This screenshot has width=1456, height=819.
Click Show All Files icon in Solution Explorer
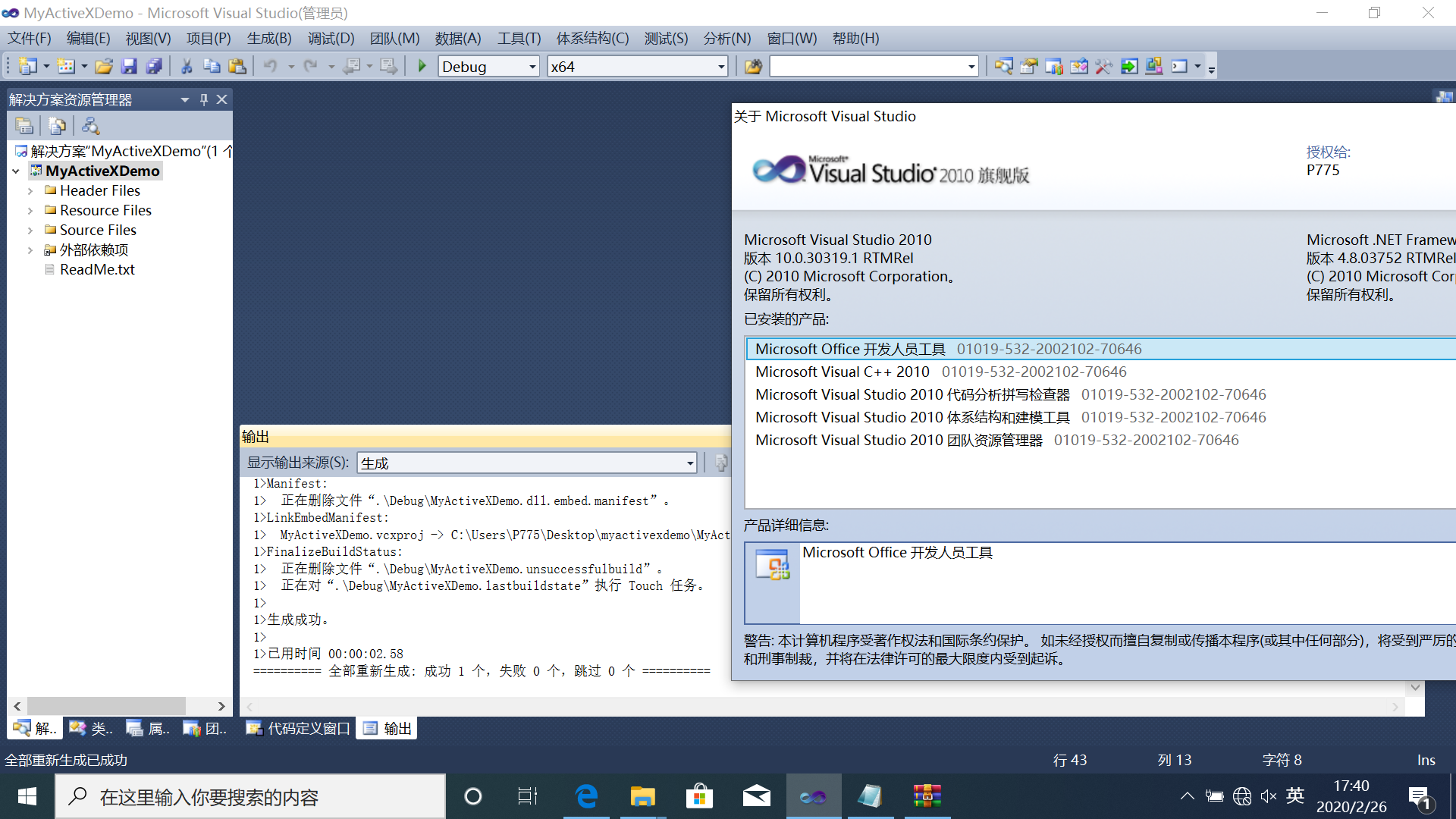(57, 126)
